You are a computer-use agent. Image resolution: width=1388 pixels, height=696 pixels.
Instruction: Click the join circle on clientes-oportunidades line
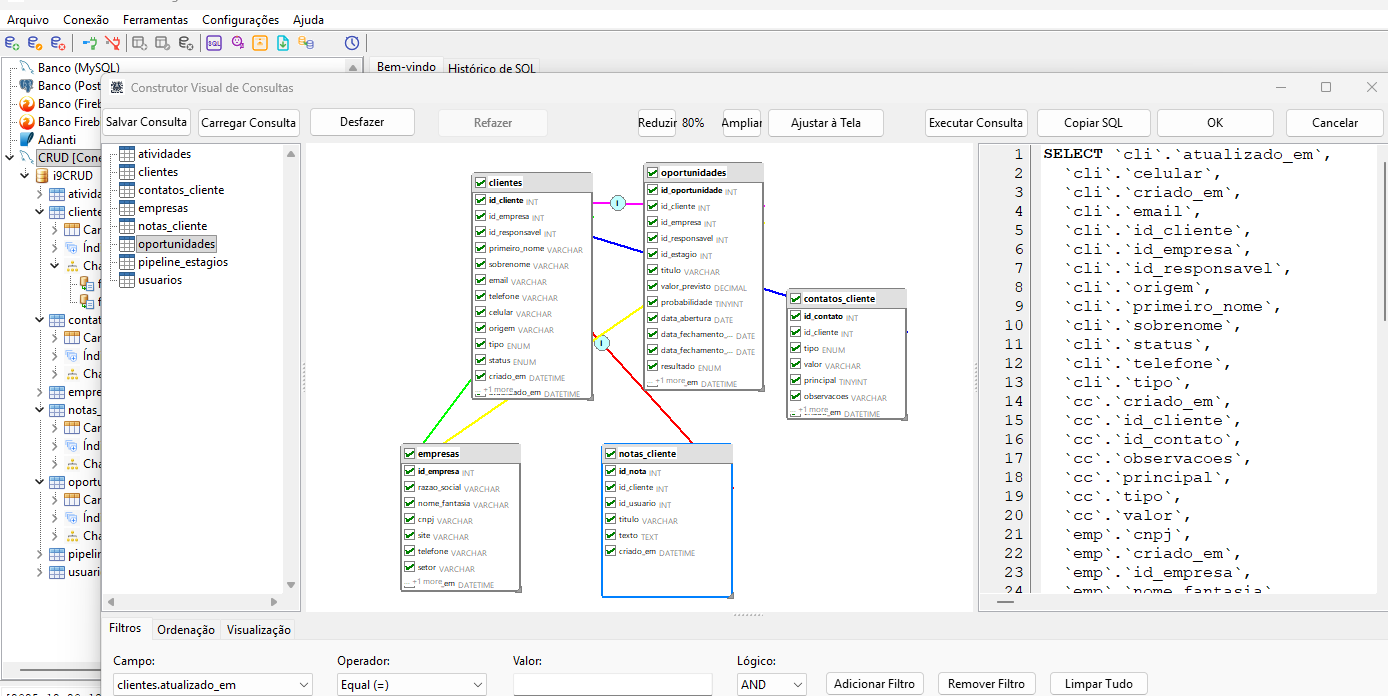click(617, 203)
